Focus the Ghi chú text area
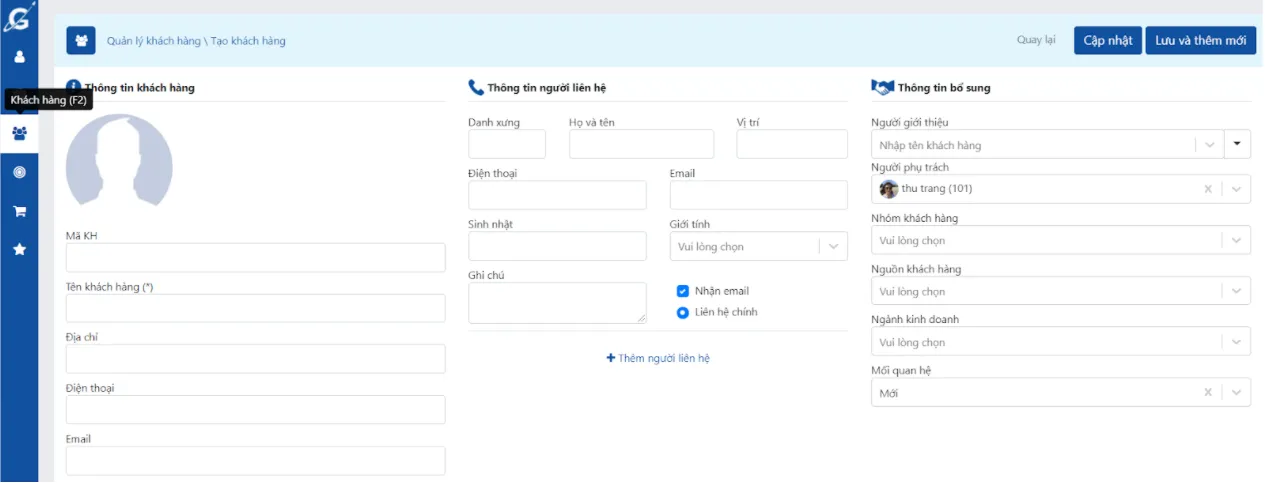1265x483 pixels. 557,303
